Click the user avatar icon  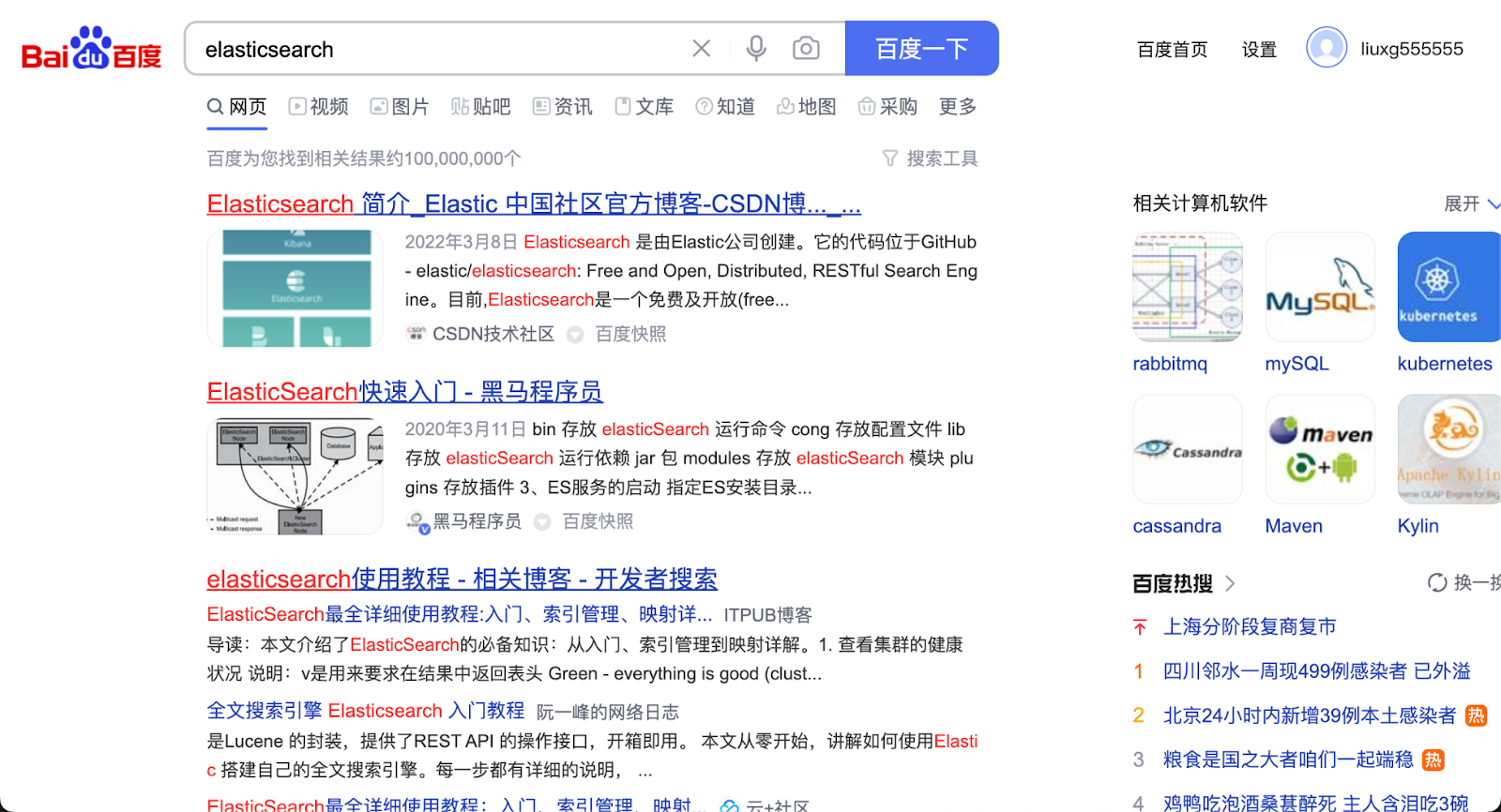(x=1327, y=47)
